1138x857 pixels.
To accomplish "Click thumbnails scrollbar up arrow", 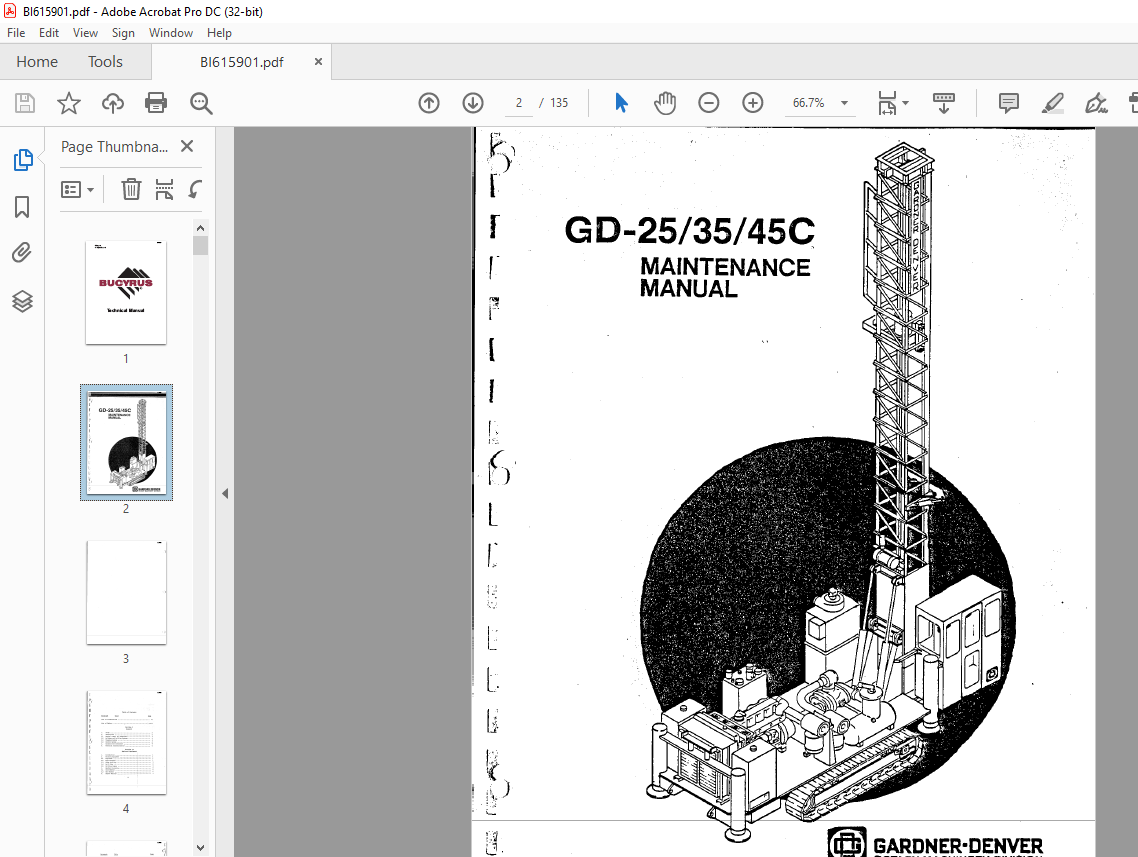I will [x=201, y=228].
